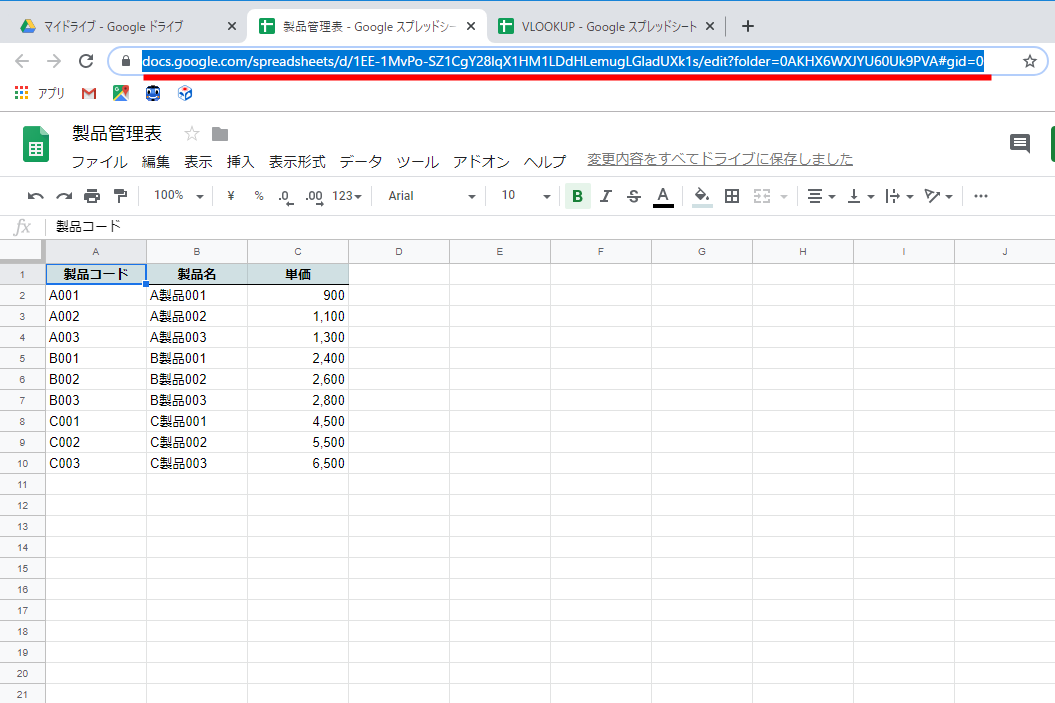Open the zoom 100% dropdown

pos(178,196)
